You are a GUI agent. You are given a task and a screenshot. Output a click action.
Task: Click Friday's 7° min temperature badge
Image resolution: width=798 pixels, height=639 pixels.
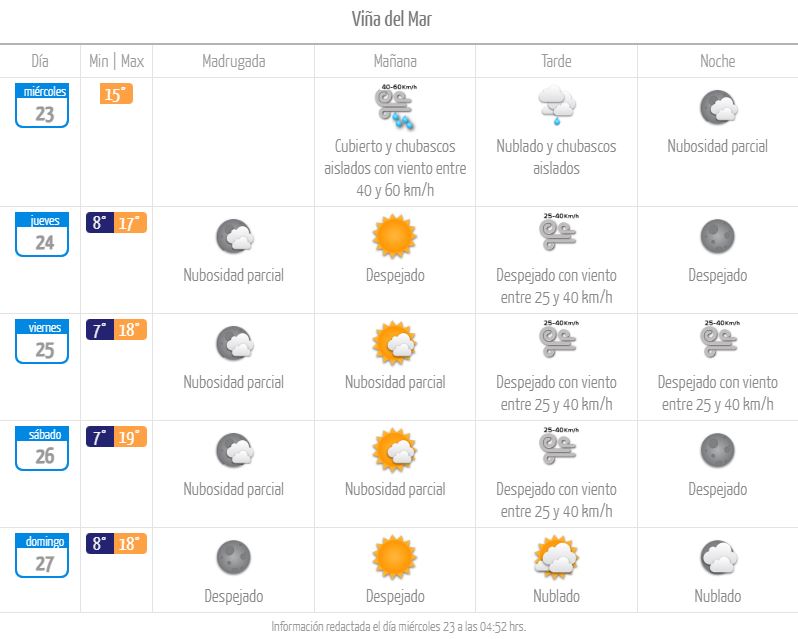click(x=100, y=330)
